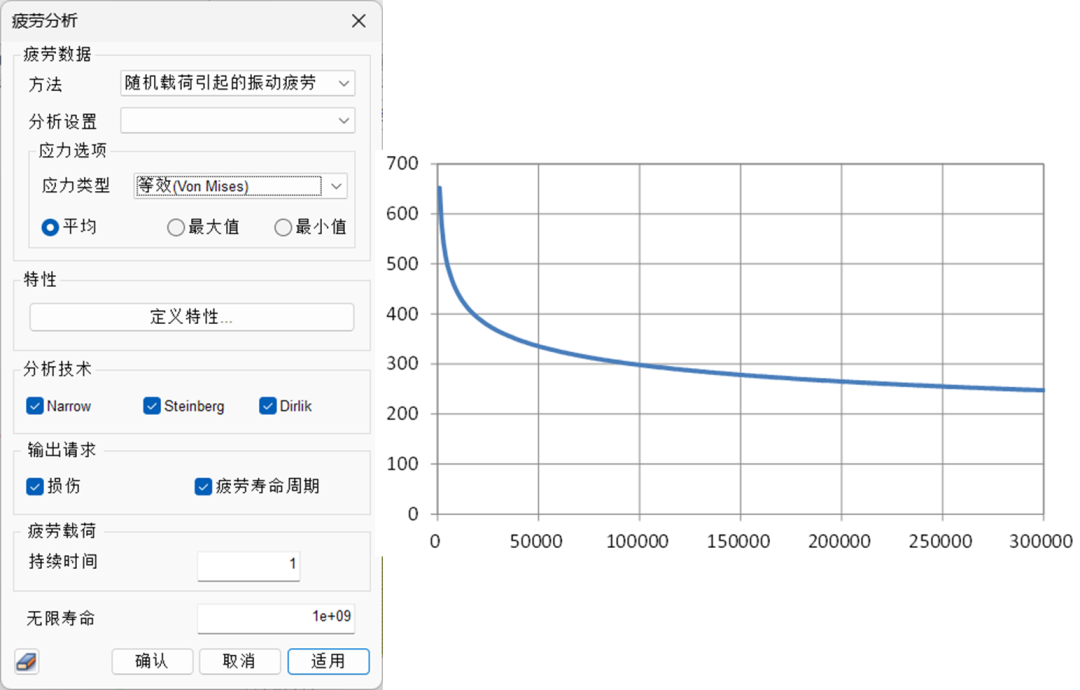The height and width of the screenshot is (690, 1080).
Task: Close the 疲劳分析 dialog
Action: (359, 21)
